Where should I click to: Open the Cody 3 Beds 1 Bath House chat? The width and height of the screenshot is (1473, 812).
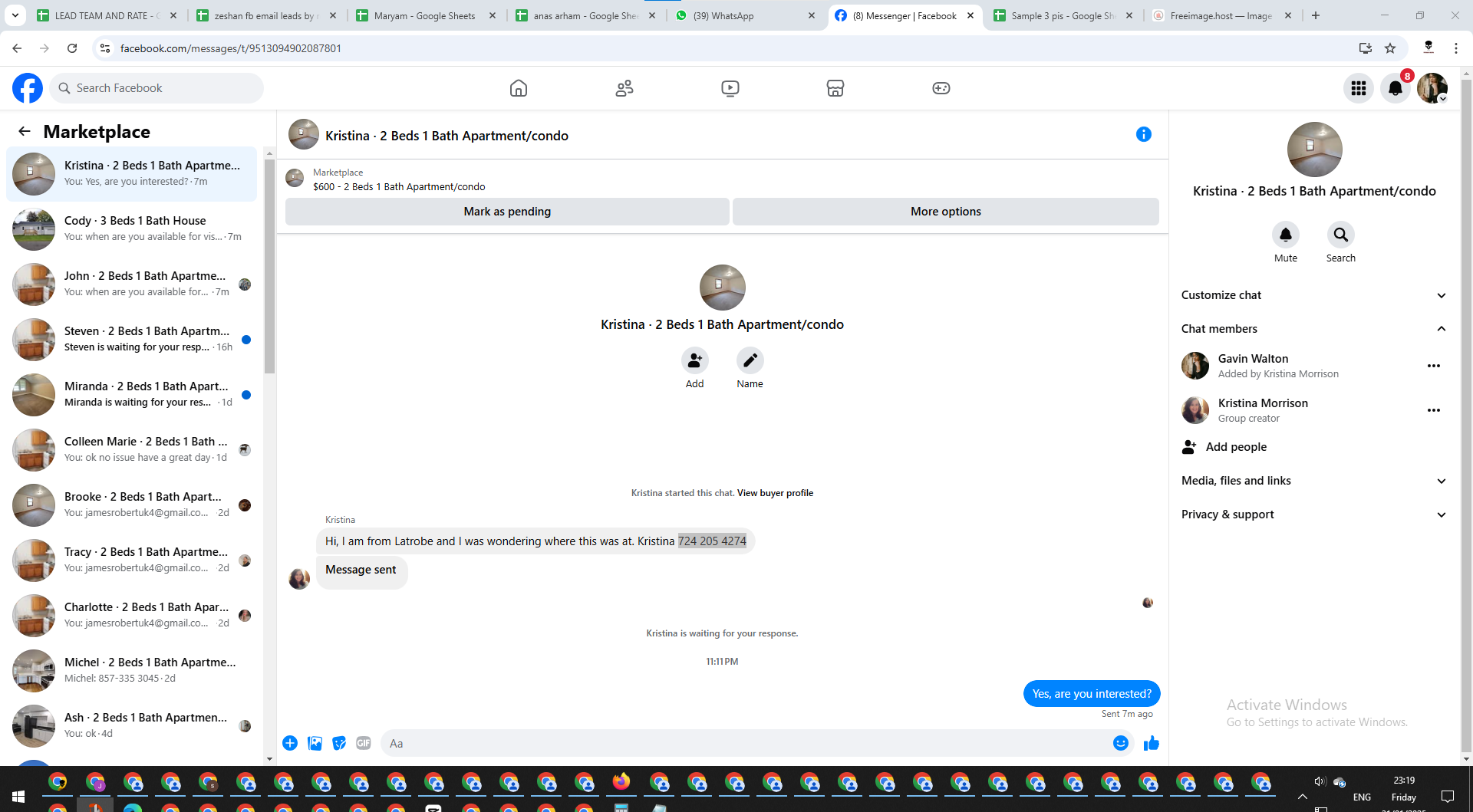(131, 229)
